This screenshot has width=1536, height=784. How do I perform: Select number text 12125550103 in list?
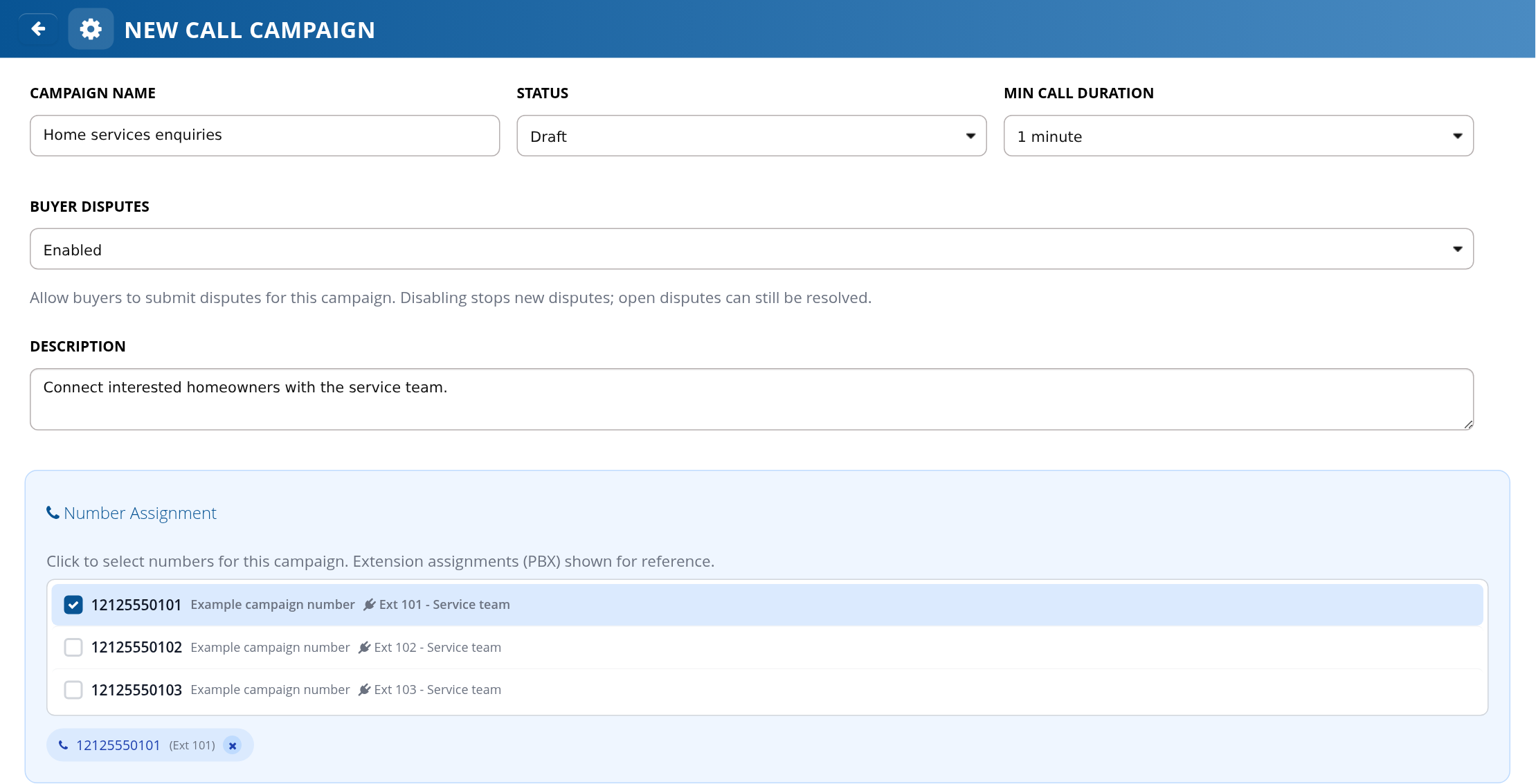point(136,690)
